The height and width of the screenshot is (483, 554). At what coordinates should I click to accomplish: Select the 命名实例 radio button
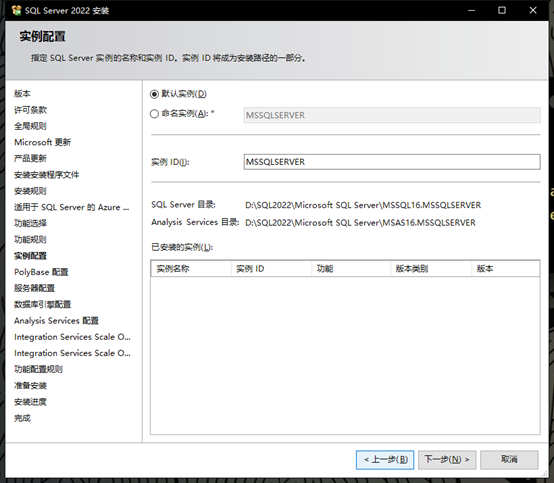[x=154, y=114]
